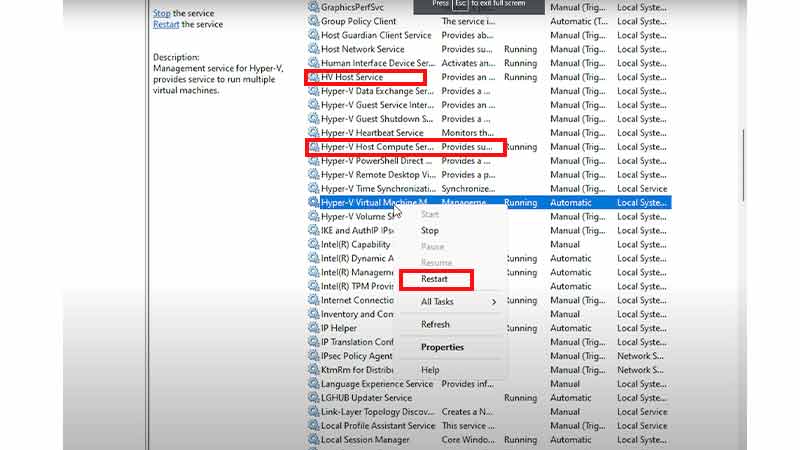Click the LGHUB Updater Service icon
This screenshot has height=450, width=800.
[313, 397]
